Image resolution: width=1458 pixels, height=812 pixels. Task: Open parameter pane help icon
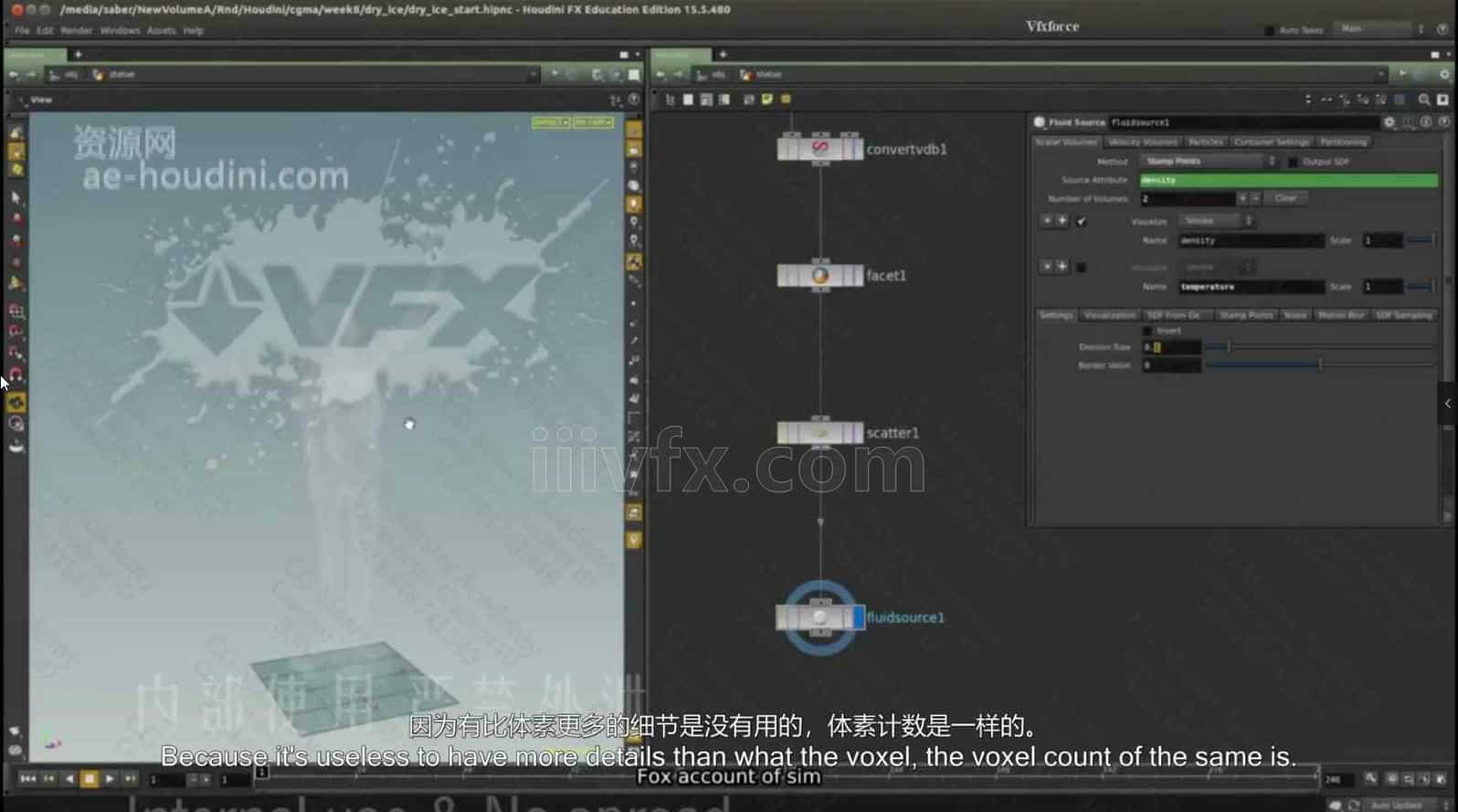click(x=1443, y=121)
